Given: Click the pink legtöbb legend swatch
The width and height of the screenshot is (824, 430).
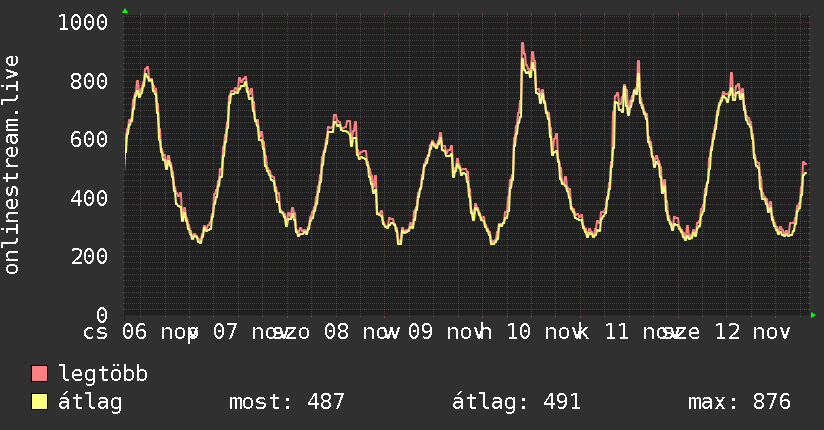Looking at the screenshot, I should pos(39,373).
